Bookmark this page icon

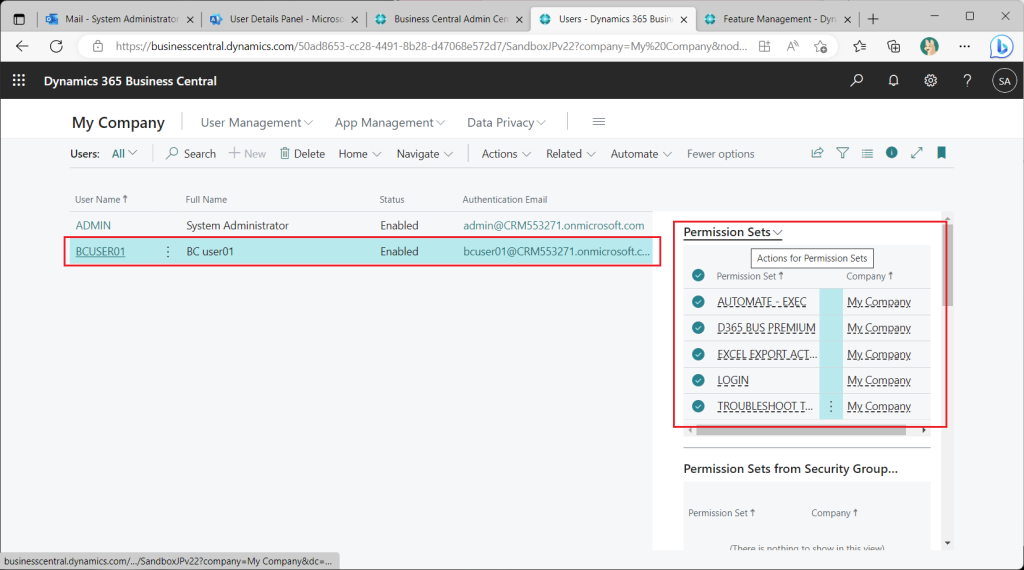click(x=941, y=153)
